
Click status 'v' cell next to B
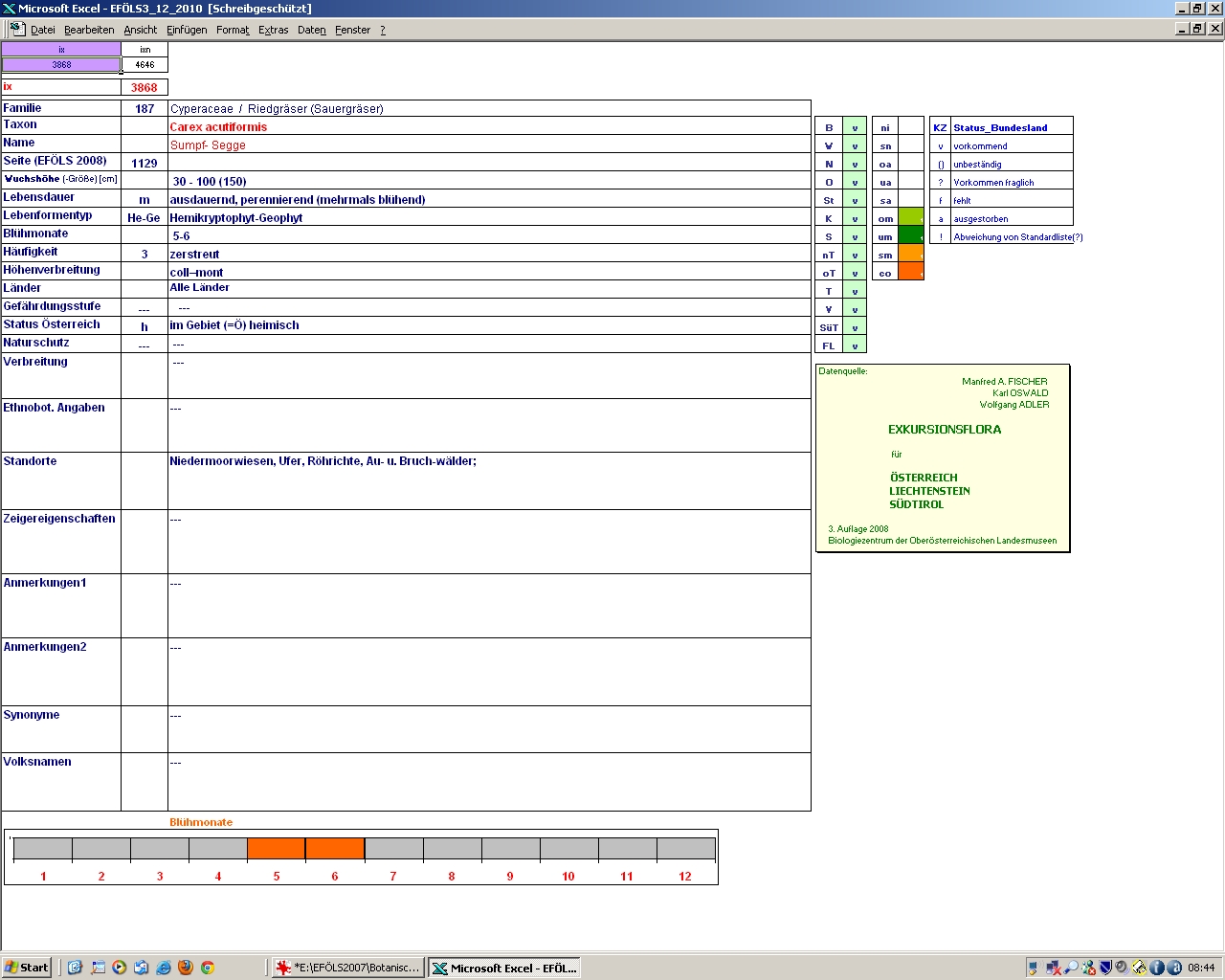pos(855,127)
